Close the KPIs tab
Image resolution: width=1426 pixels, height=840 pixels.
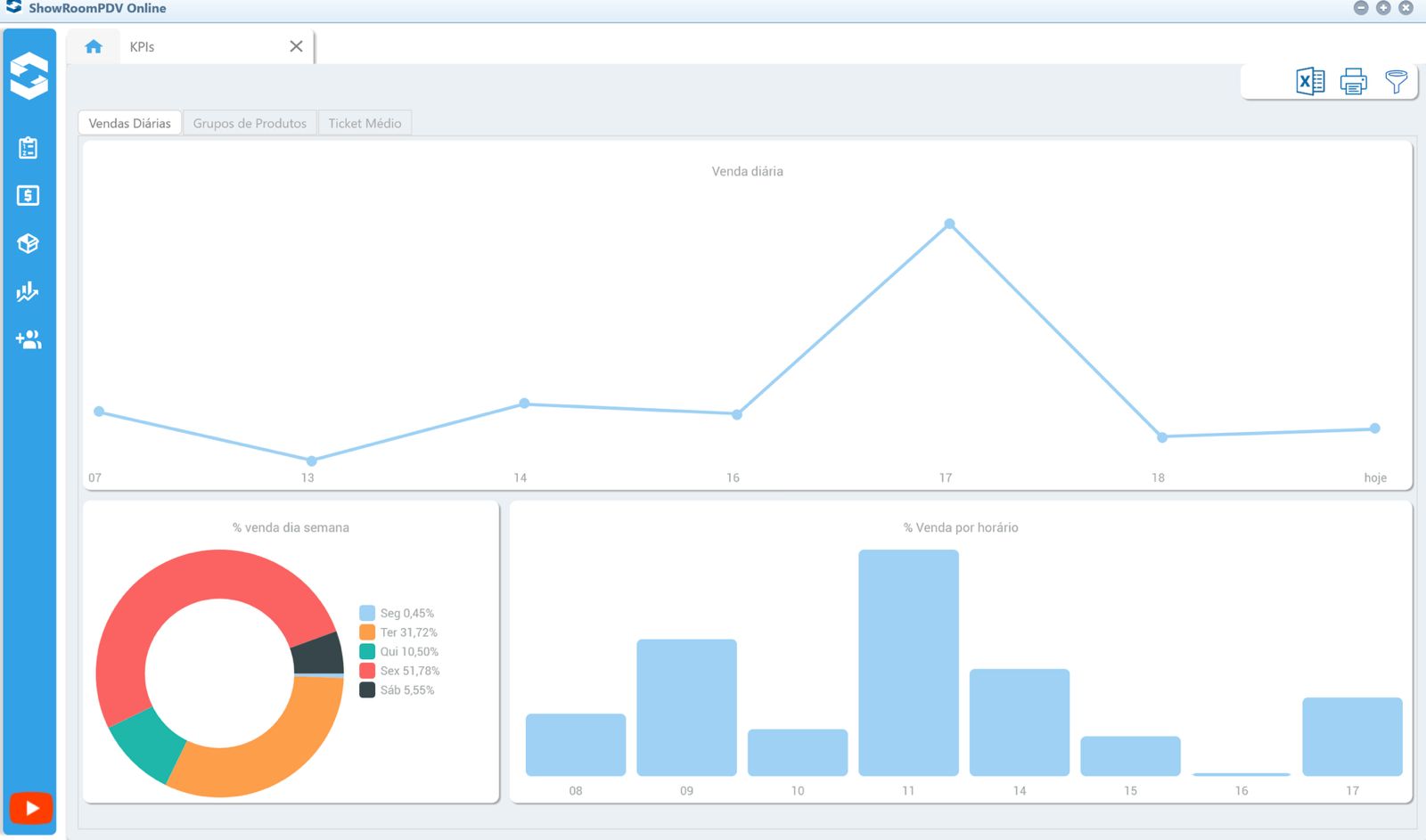[x=296, y=46]
